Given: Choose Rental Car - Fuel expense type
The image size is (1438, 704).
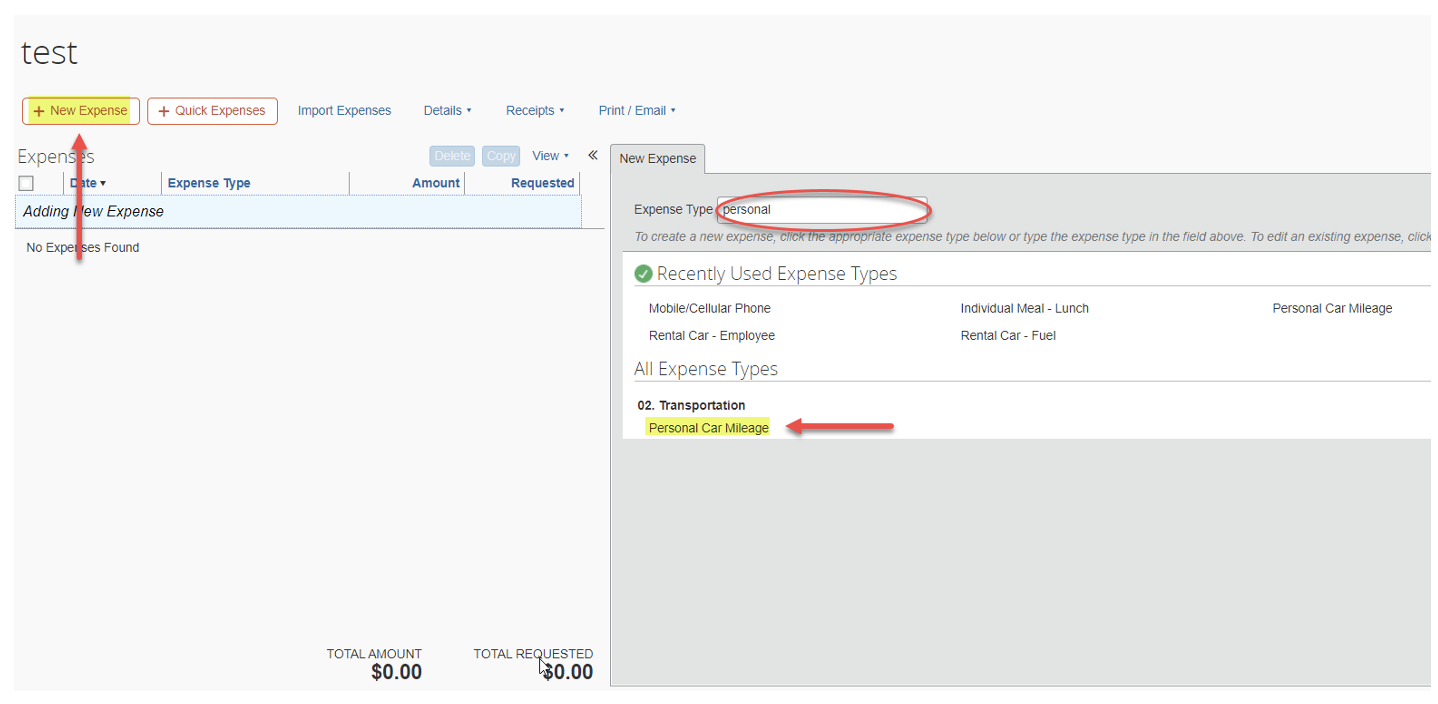Looking at the screenshot, I should [x=1008, y=336].
